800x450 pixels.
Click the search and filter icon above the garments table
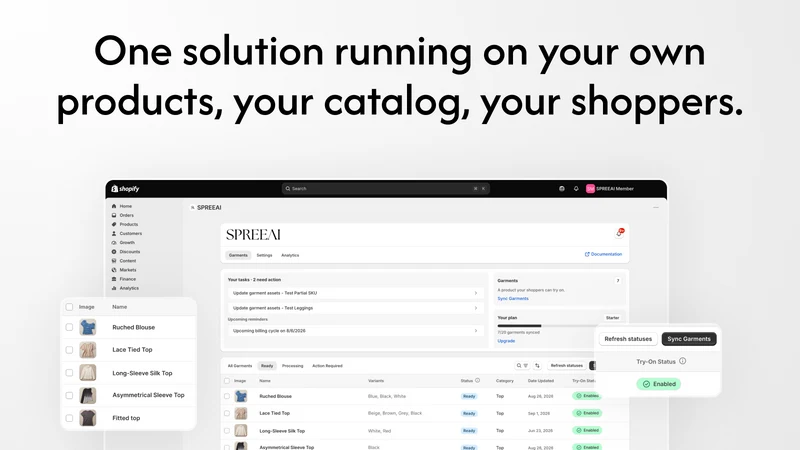(522, 366)
